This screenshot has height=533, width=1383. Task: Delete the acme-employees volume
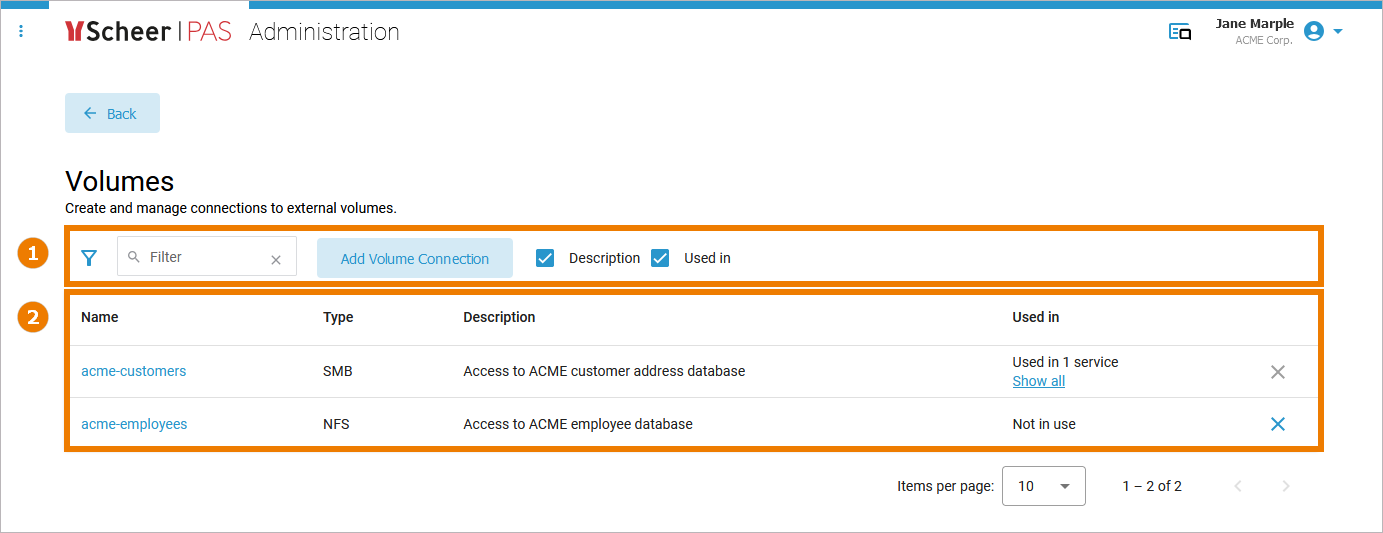click(x=1277, y=424)
